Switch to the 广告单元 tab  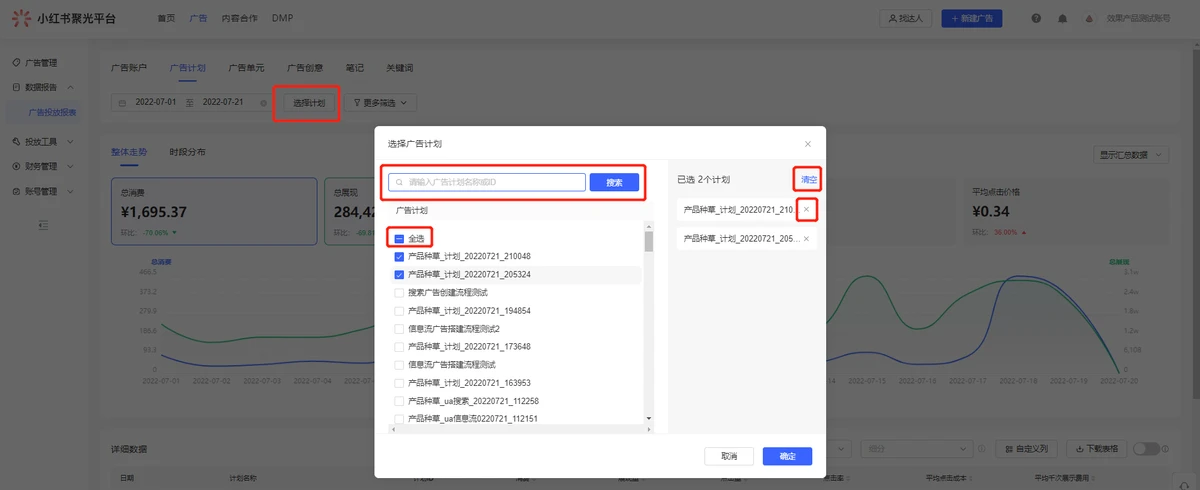(x=246, y=68)
